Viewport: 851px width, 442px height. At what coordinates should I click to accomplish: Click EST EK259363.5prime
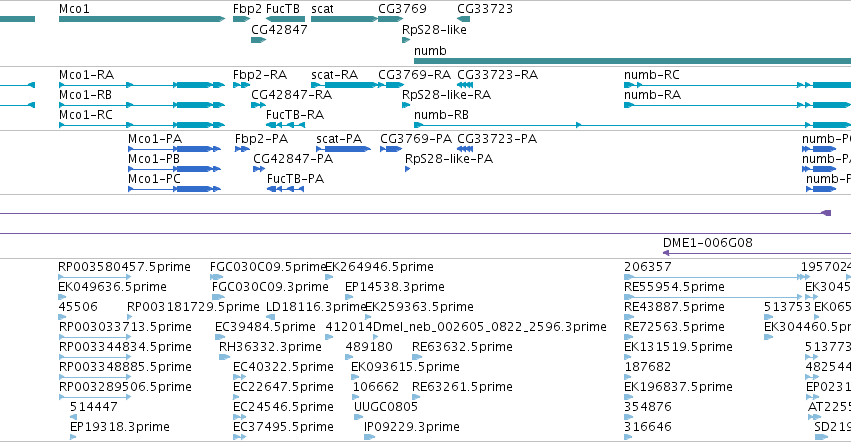369,317
